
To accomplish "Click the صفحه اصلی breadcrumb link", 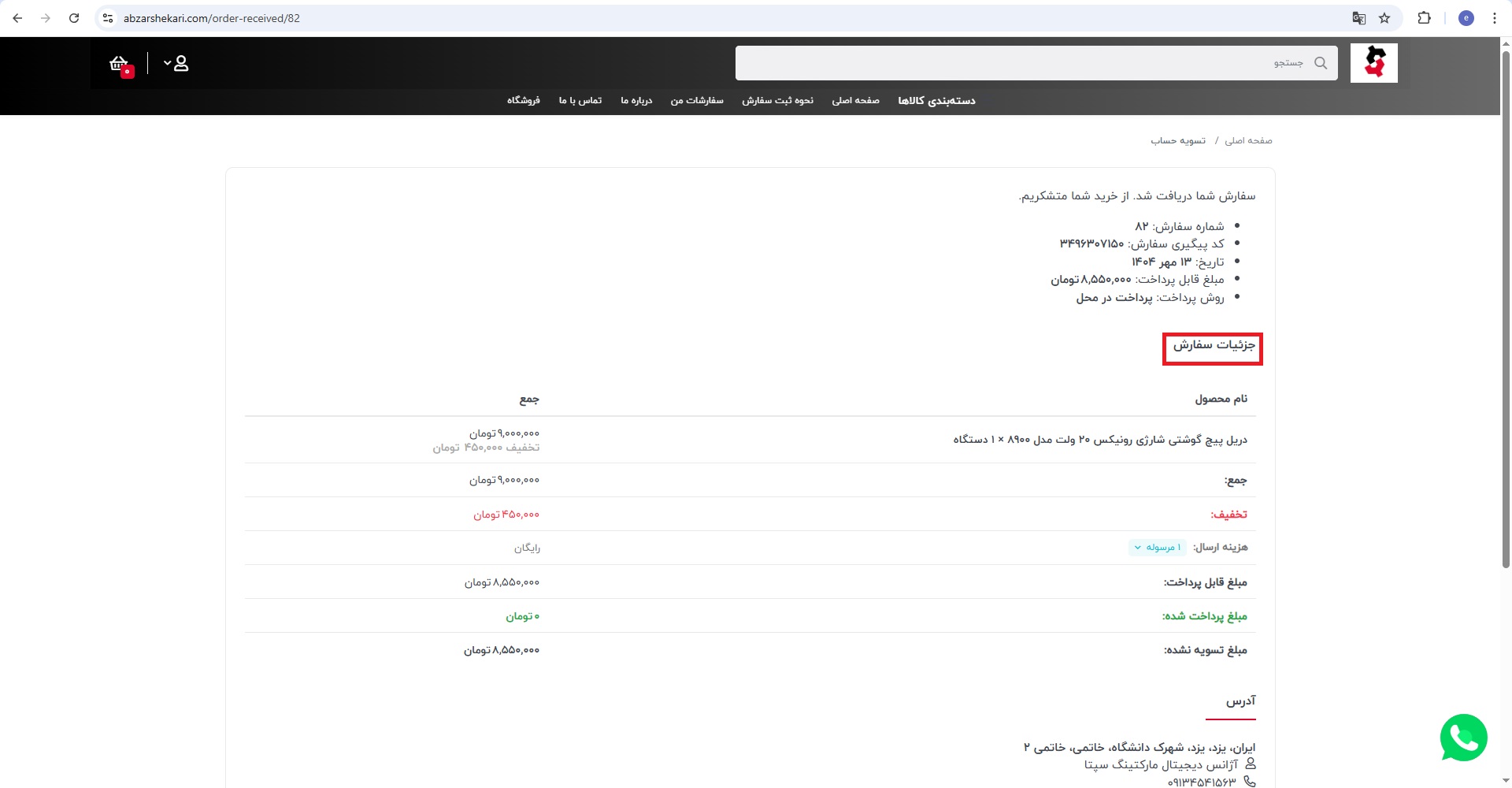I will point(1248,141).
